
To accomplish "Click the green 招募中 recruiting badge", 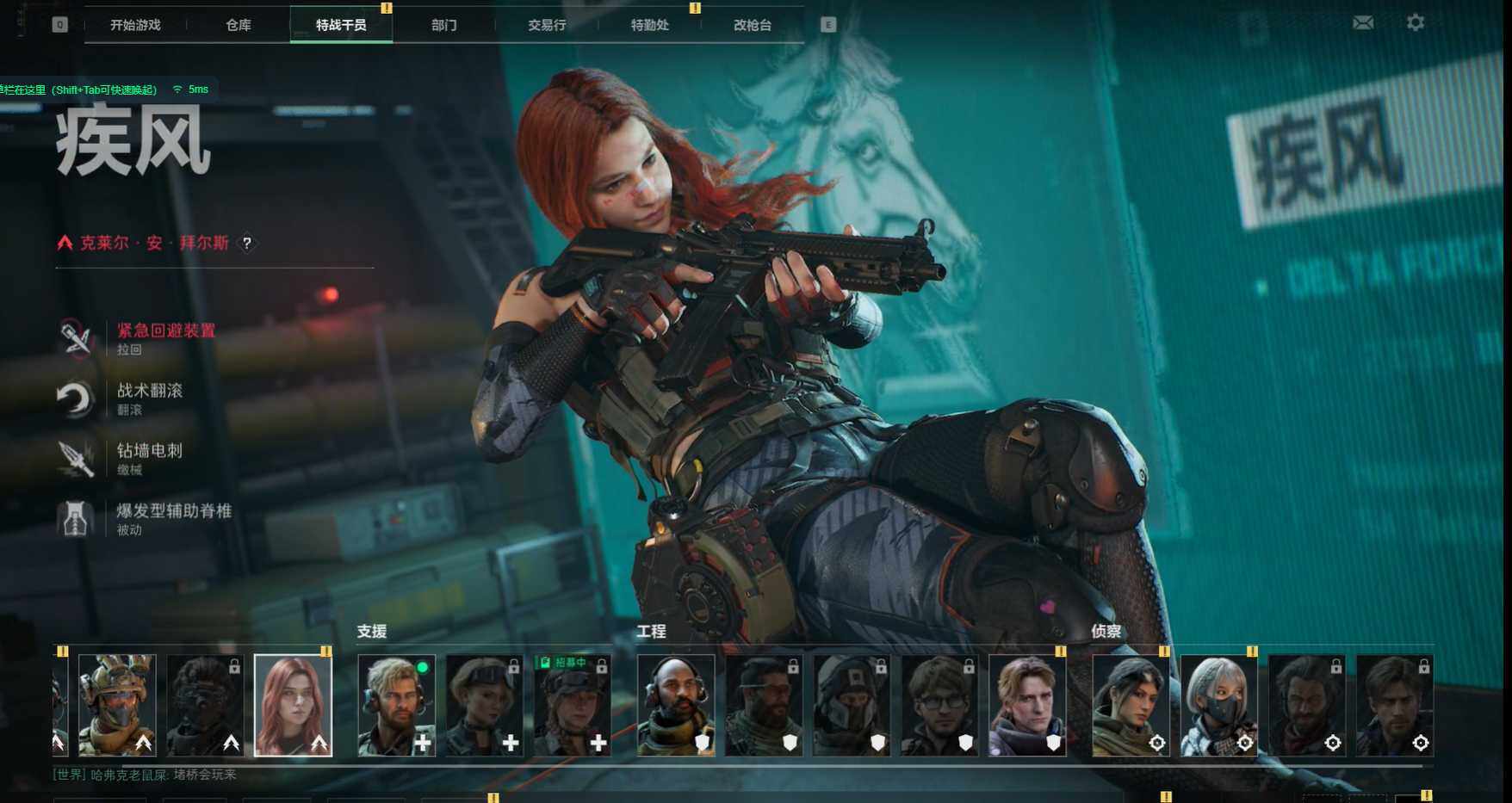I will pyautogui.click(x=562, y=663).
